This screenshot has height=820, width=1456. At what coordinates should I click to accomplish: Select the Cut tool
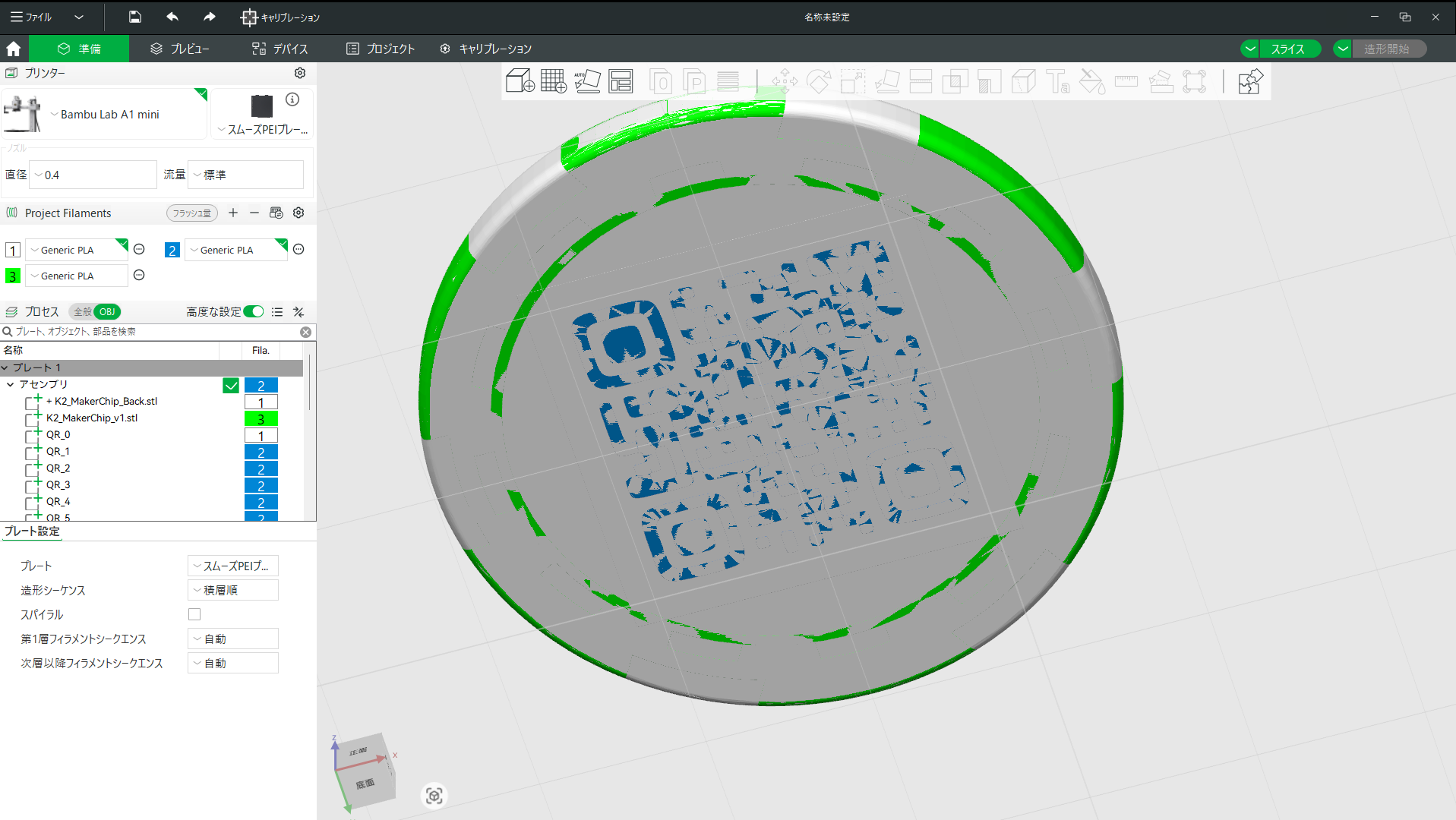(921, 81)
